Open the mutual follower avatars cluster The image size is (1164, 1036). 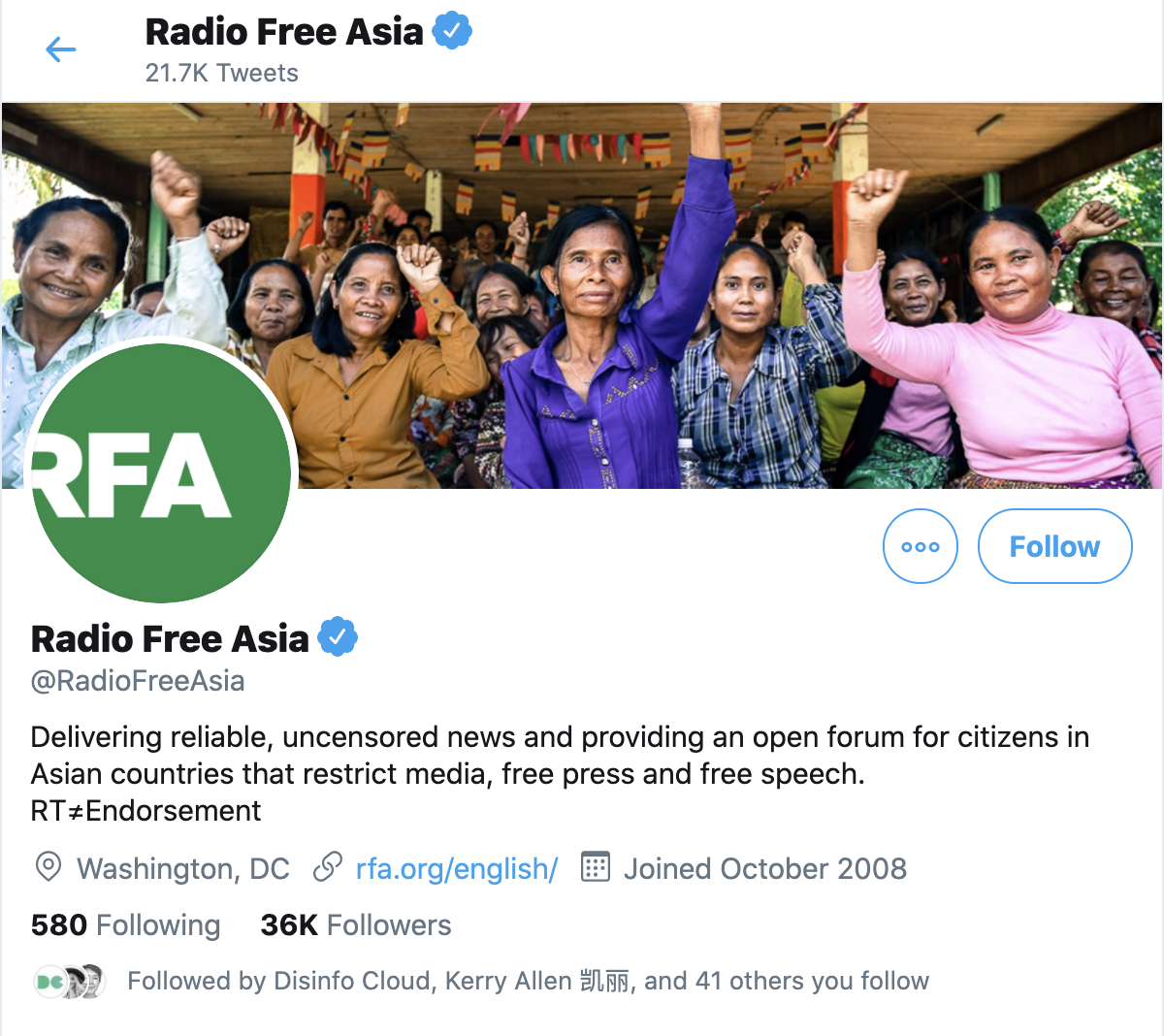[69, 982]
